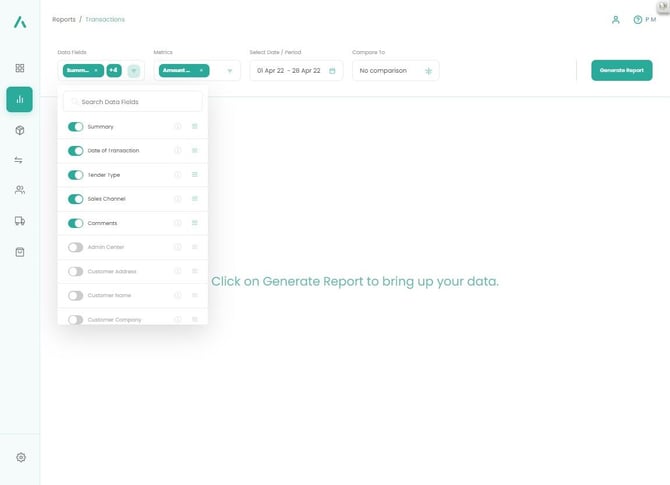The width and height of the screenshot is (670, 485).
Task: Open the shopping bag sidebar icon
Action: (20, 252)
